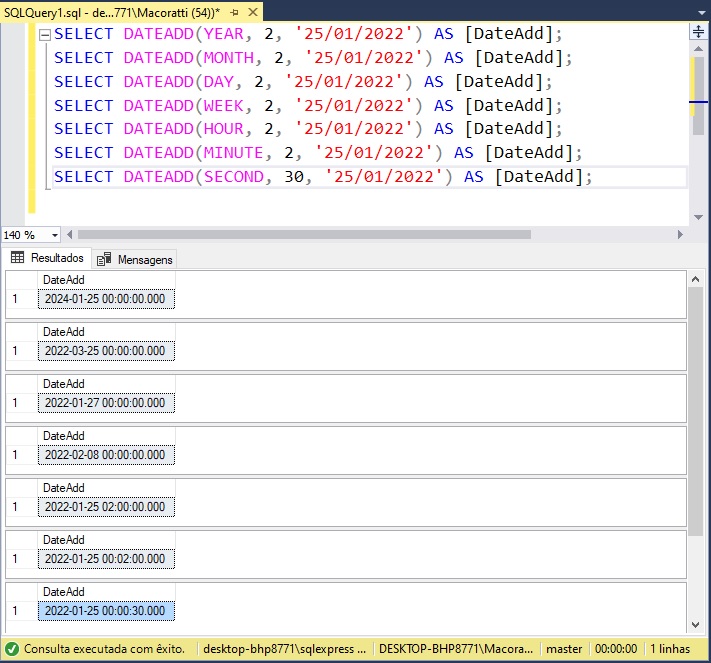The image size is (711, 663).
Task: Click the DateAdd header above 2022-02-08
Action: [106, 436]
